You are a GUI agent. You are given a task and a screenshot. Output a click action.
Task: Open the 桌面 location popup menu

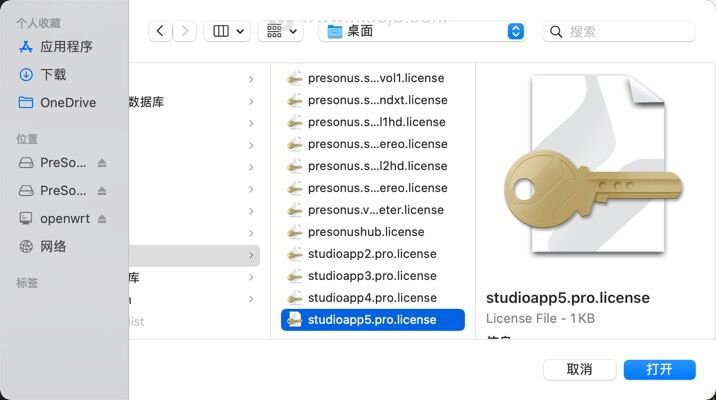click(x=422, y=31)
